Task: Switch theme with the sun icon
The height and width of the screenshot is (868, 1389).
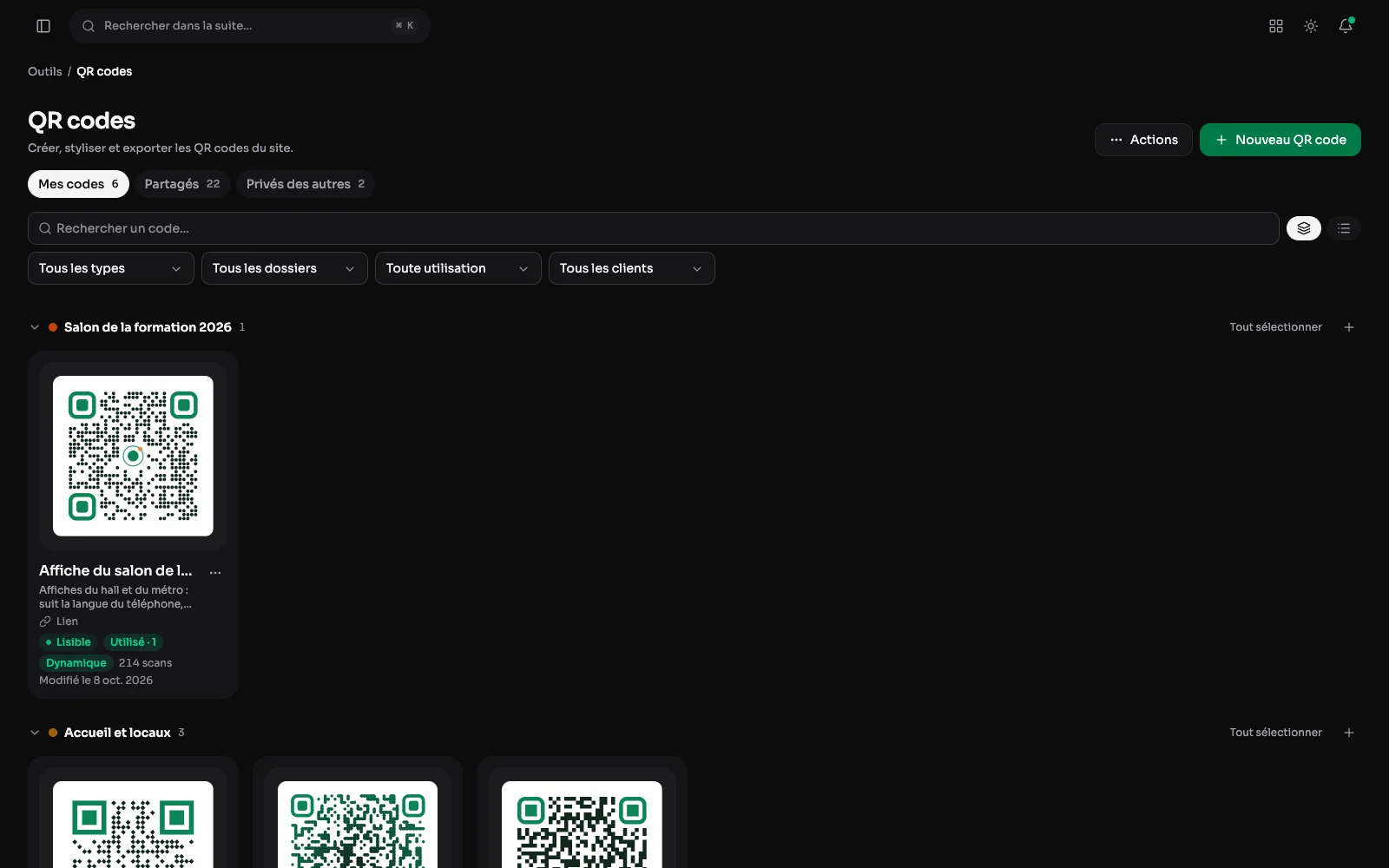Action: tap(1311, 26)
